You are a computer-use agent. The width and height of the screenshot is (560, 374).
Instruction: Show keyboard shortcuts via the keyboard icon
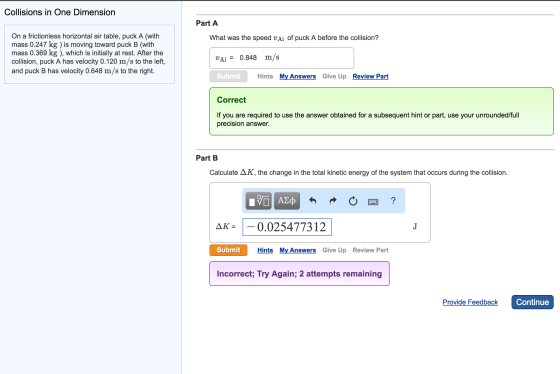coord(373,202)
